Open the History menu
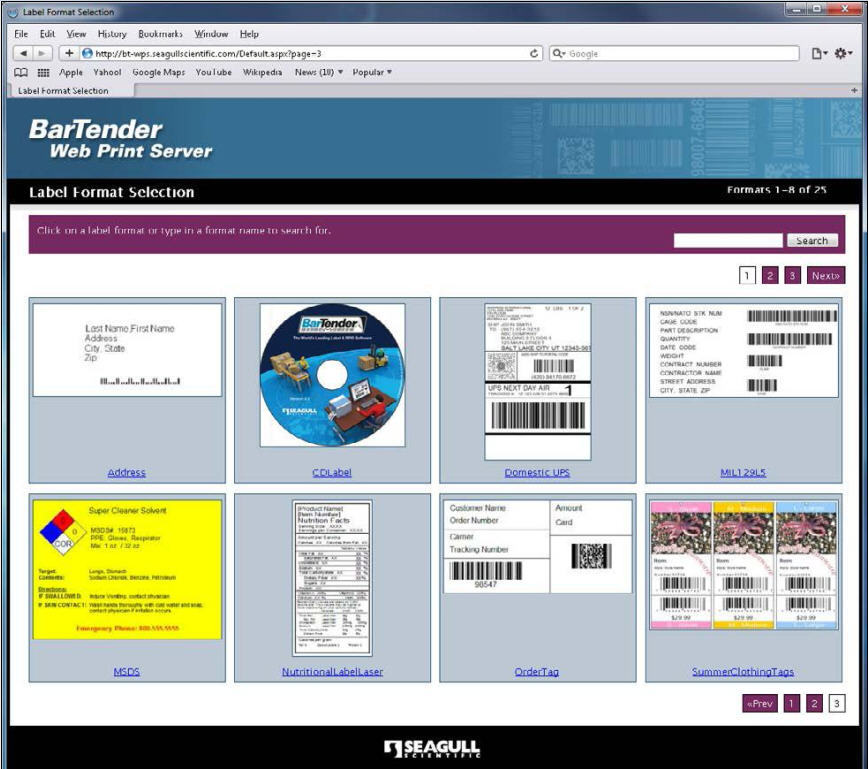Screen dimensions: 868x769 coord(112,34)
